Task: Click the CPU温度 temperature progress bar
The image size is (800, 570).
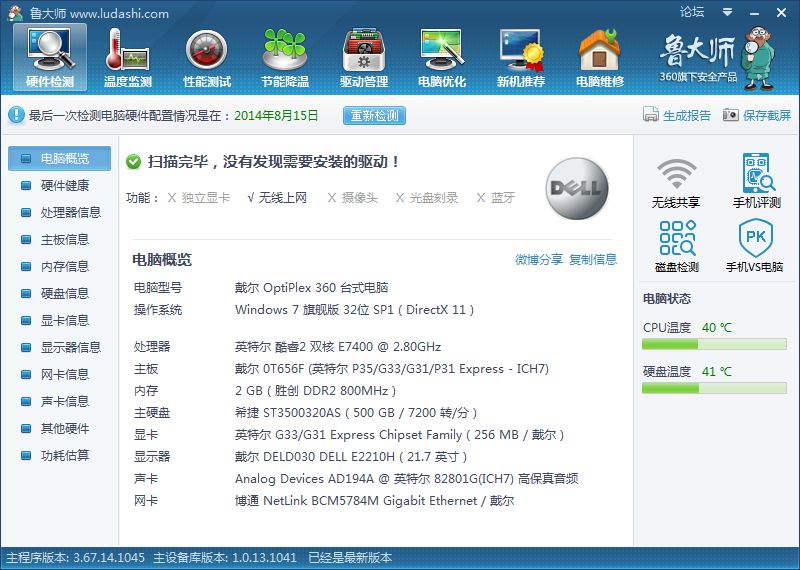Action: [714, 345]
